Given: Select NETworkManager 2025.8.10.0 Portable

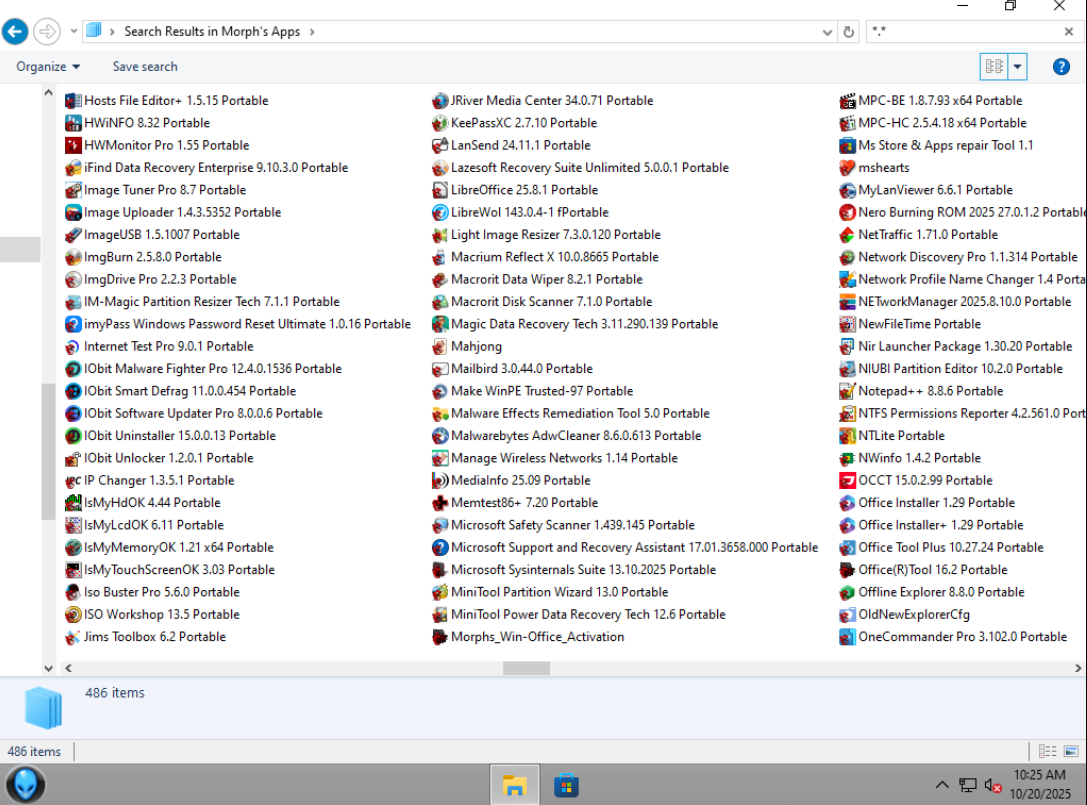Looking at the screenshot, I should (x=955, y=302).
